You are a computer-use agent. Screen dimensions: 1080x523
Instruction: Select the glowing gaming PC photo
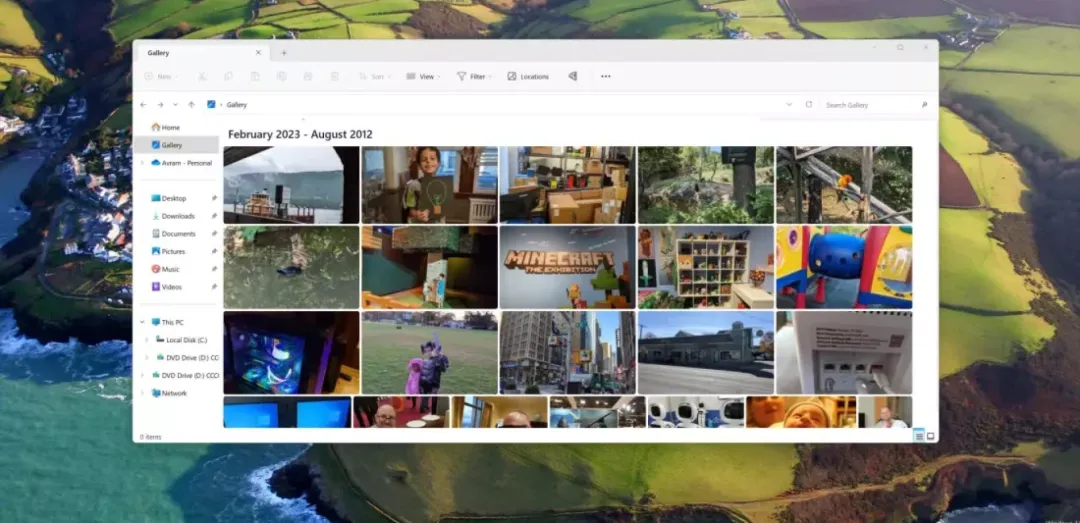291,353
